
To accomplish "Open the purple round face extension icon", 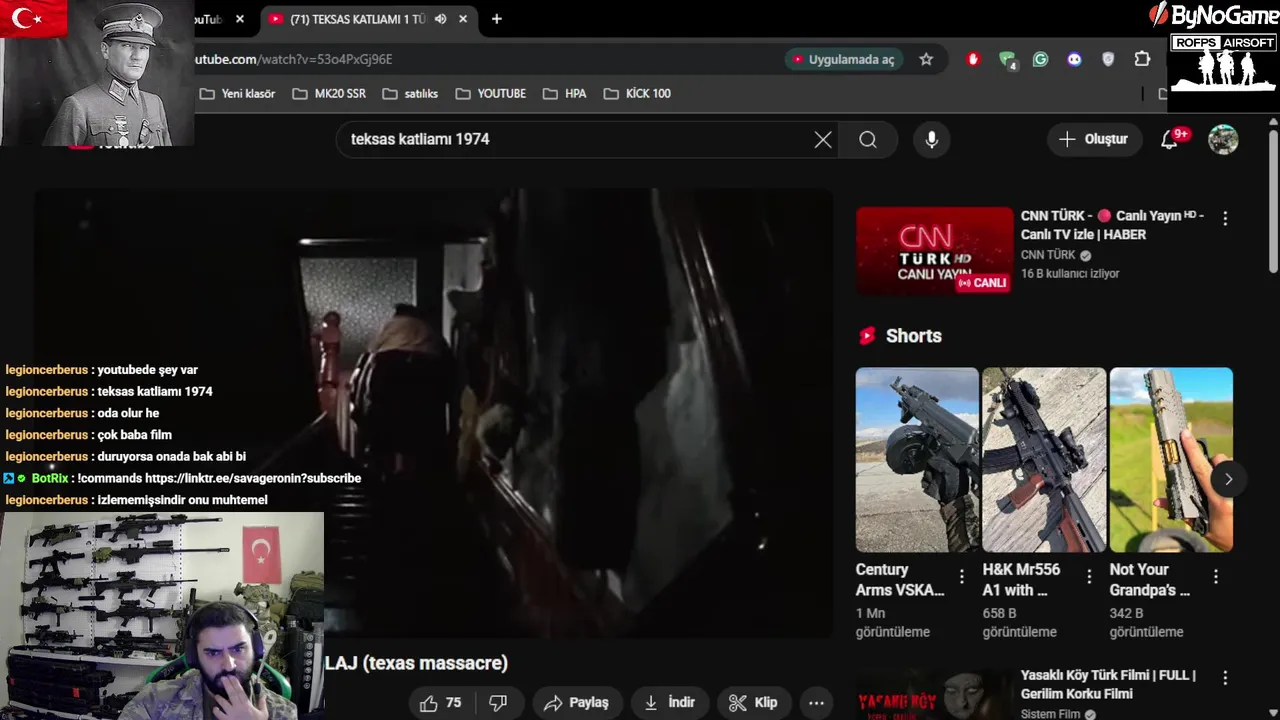I will pos(1074,59).
